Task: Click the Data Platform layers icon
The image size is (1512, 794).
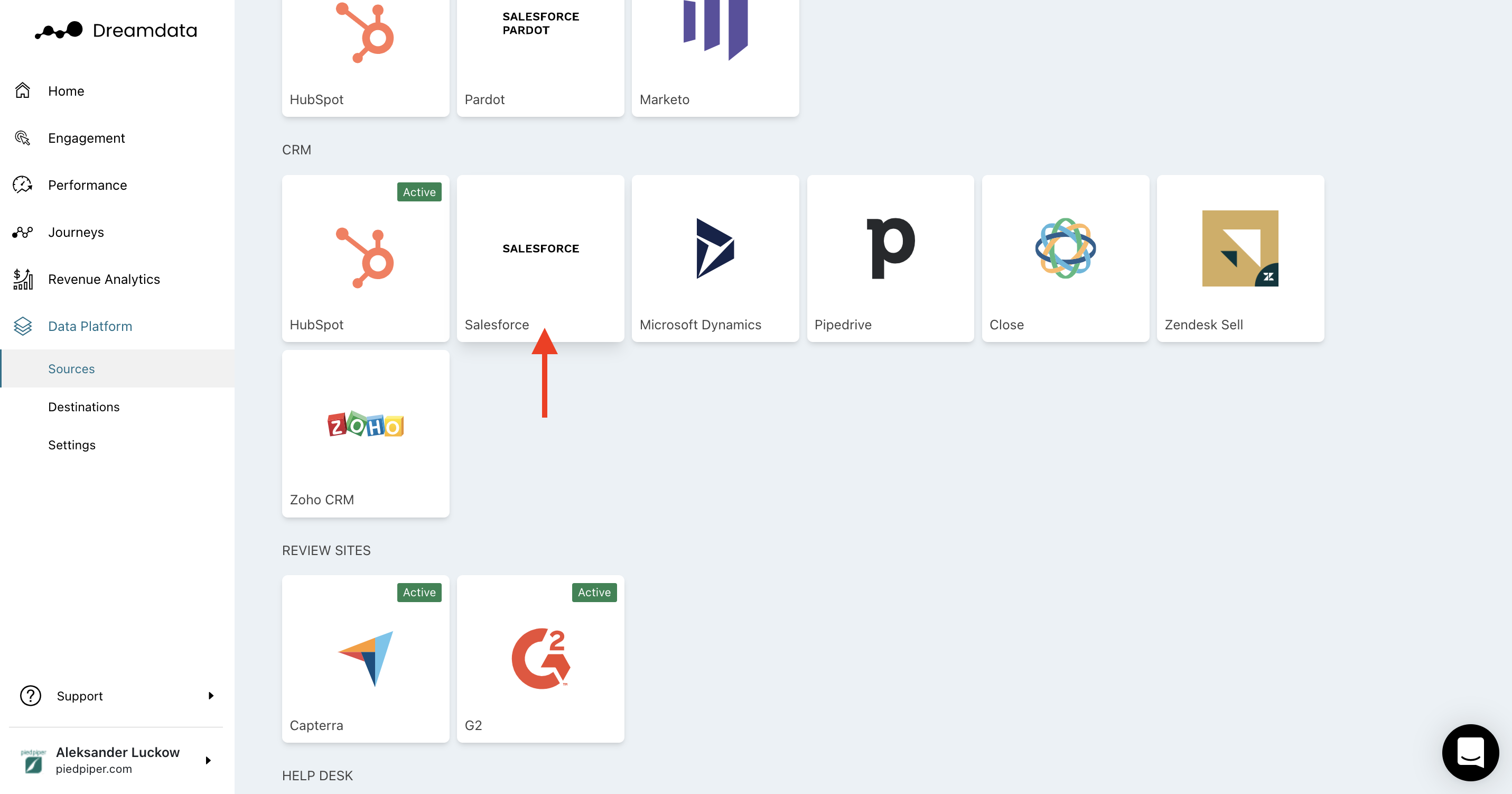Action: (x=22, y=326)
